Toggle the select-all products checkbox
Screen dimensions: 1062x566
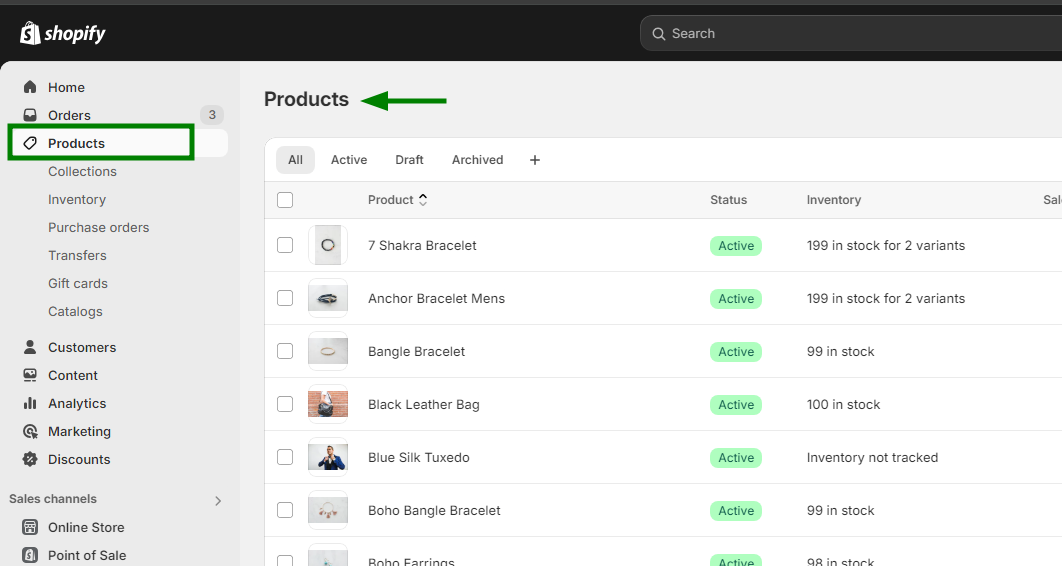tap(285, 200)
